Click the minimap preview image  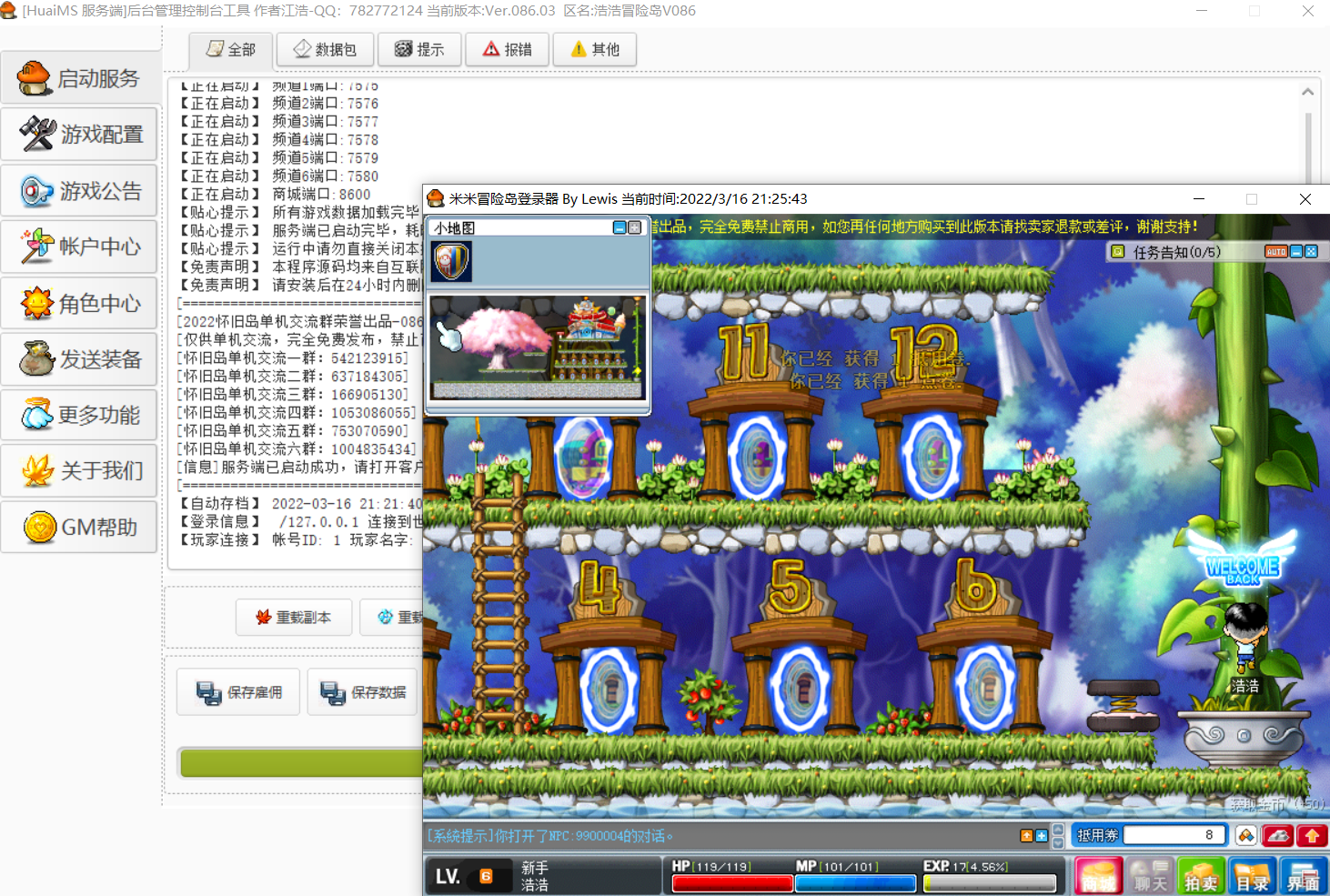click(x=538, y=347)
